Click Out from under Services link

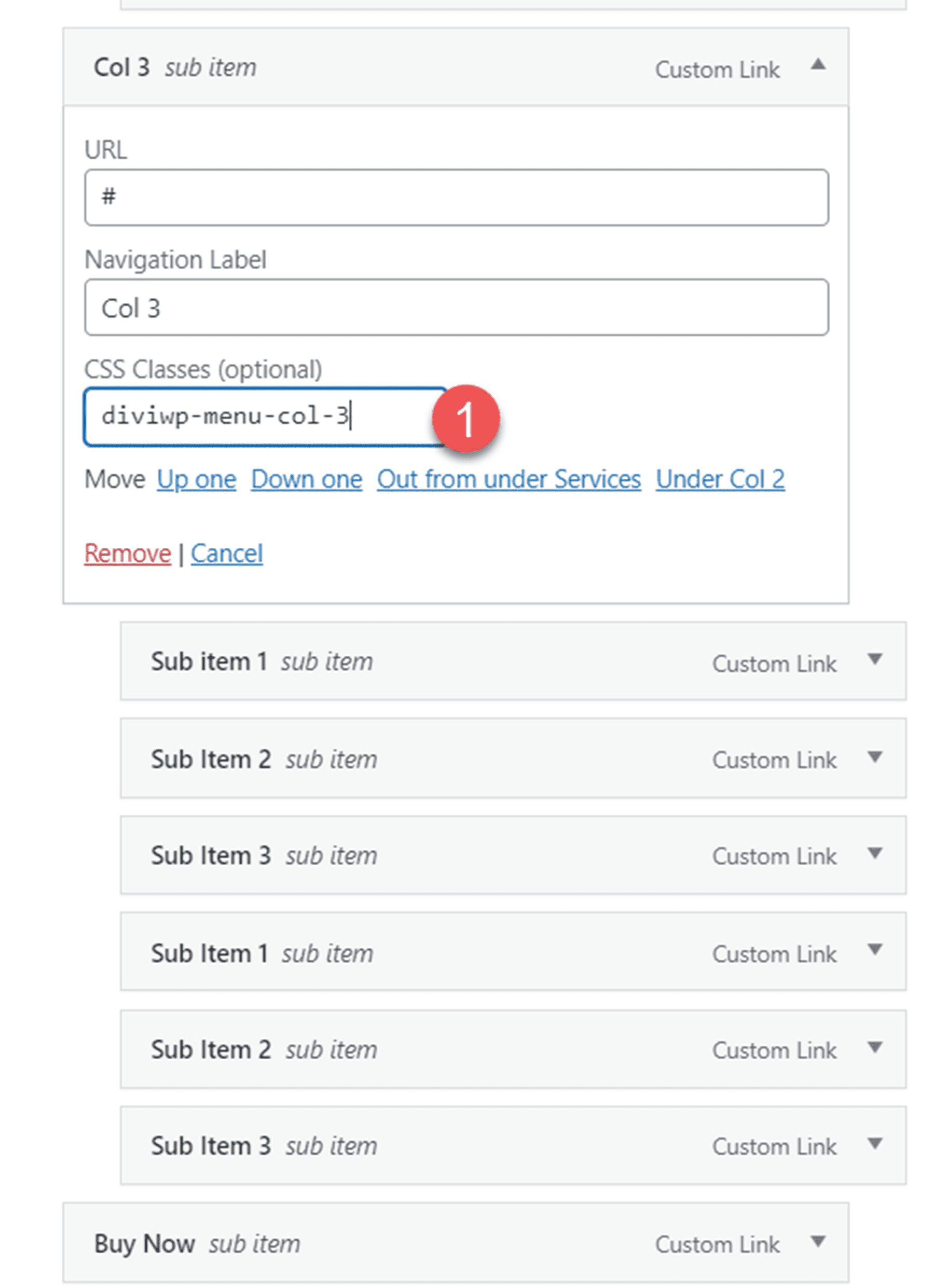509,479
